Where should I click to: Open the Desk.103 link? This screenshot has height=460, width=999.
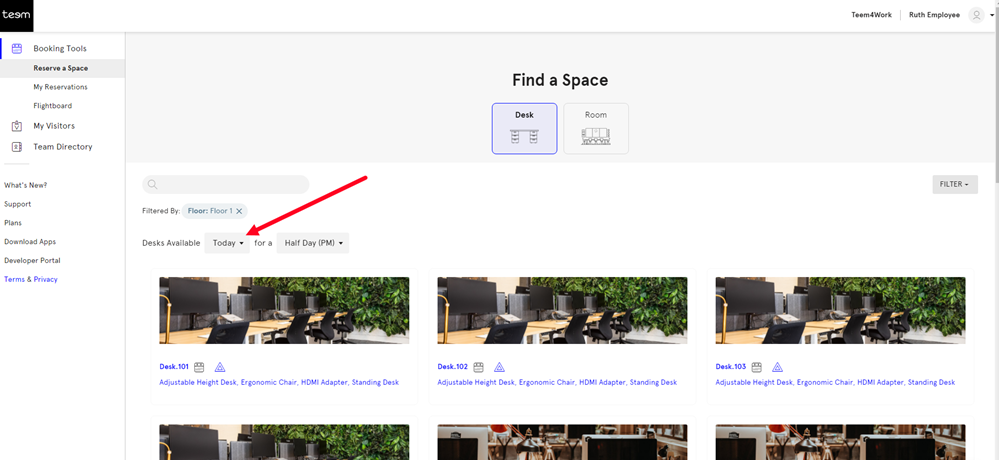731,367
